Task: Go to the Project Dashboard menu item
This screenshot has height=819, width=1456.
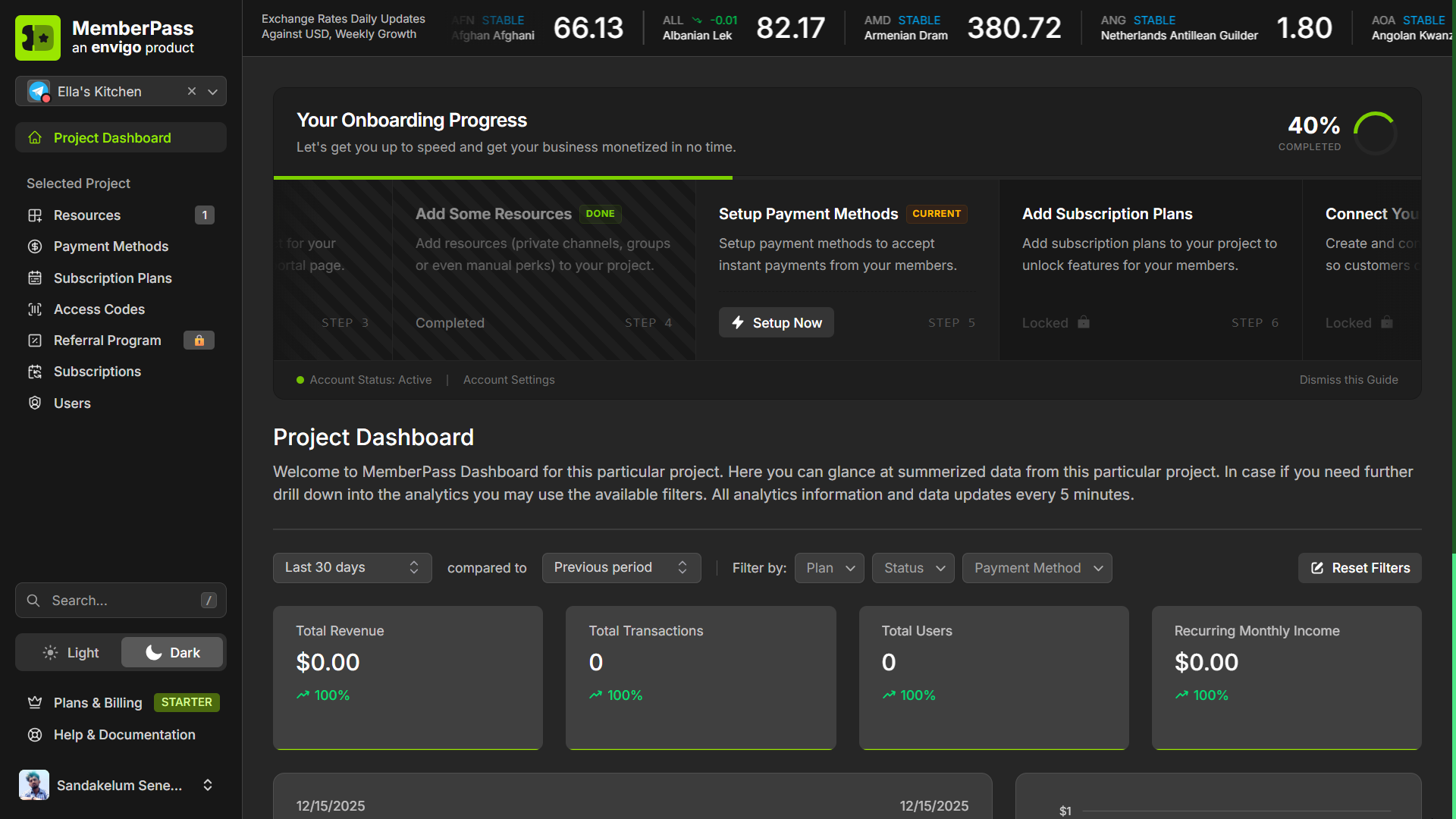Action: [111, 137]
